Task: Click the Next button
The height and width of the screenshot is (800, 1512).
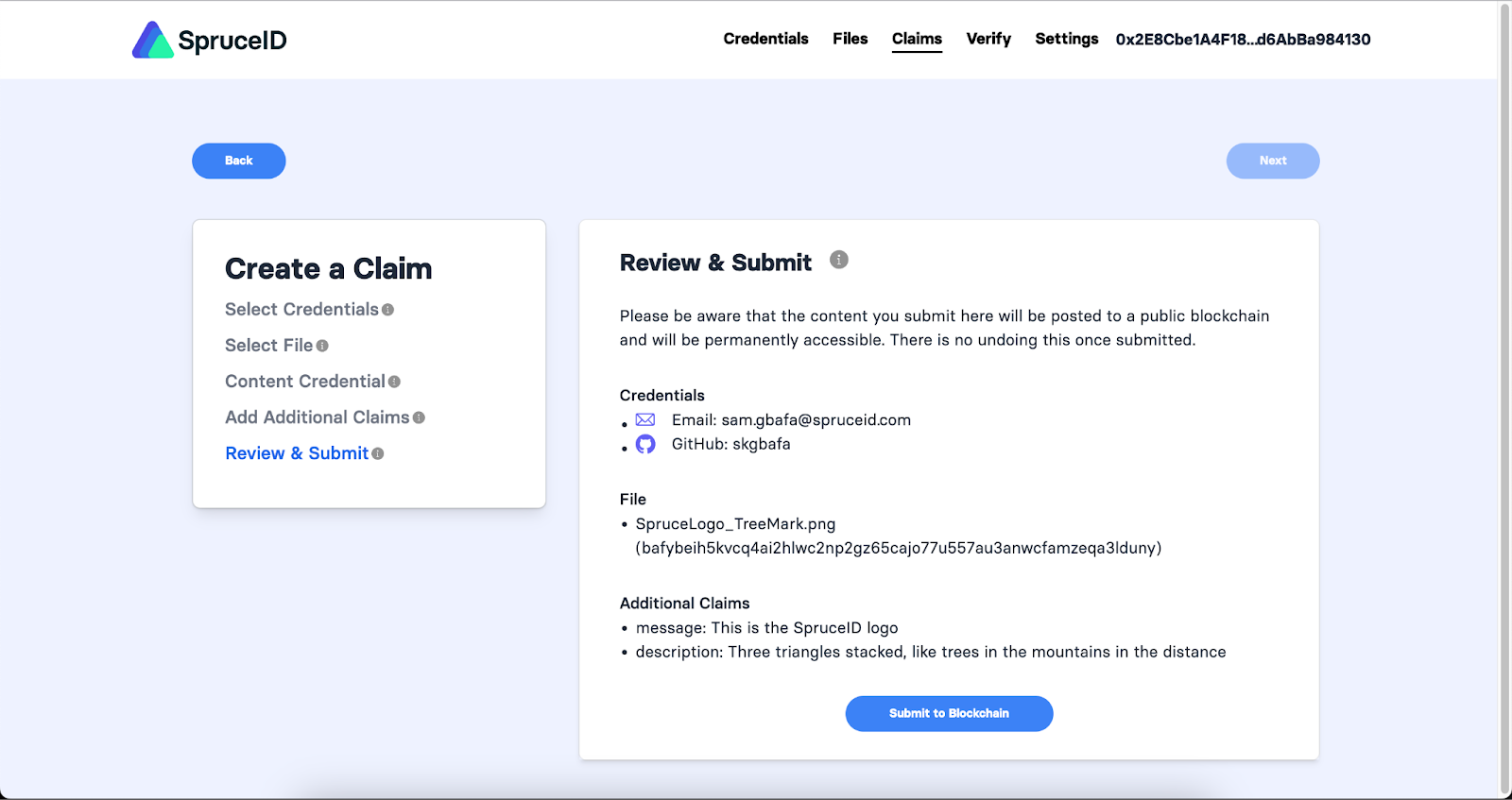Action: [1273, 161]
